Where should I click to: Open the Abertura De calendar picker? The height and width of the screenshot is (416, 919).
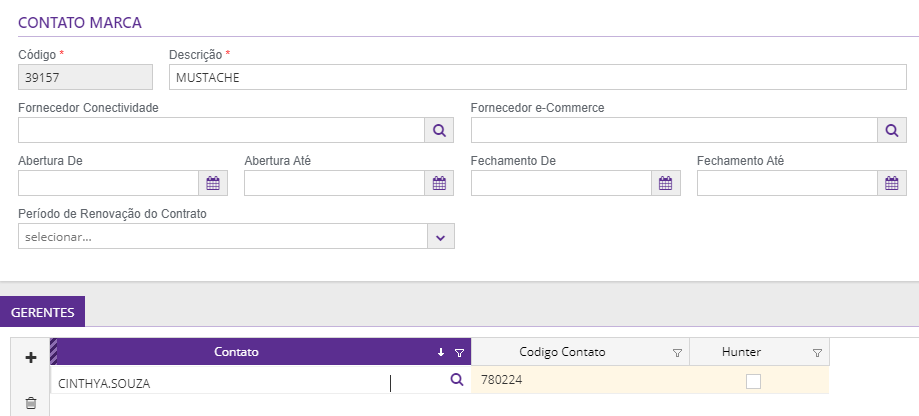(213, 183)
